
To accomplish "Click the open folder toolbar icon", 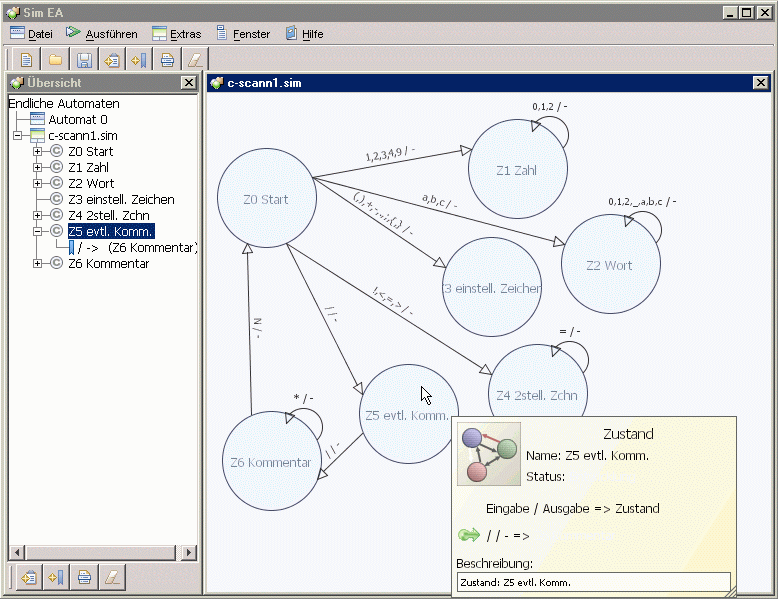I will coord(56,60).
